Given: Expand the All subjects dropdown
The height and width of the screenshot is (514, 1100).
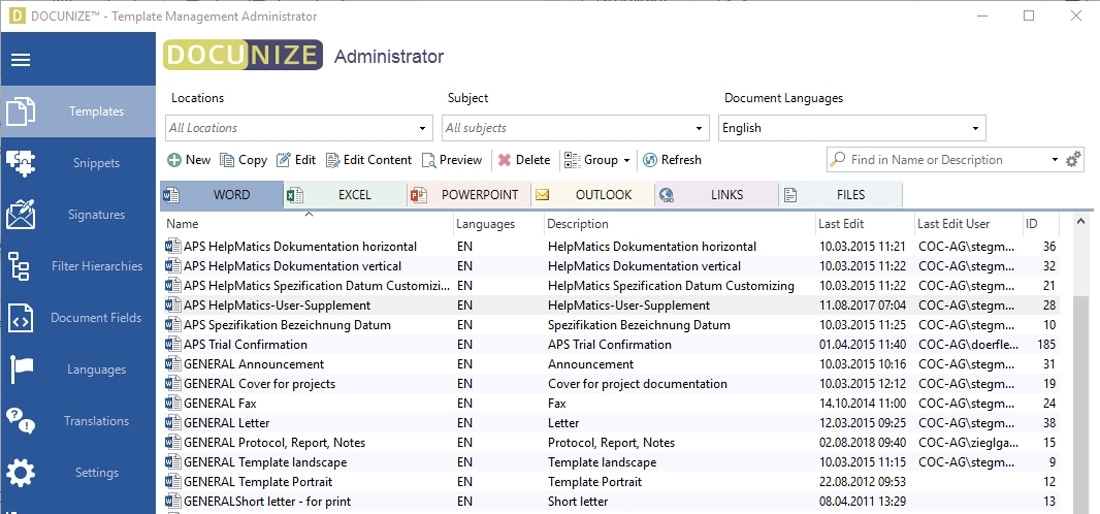Looking at the screenshot, I should click(x=699, y=129).
